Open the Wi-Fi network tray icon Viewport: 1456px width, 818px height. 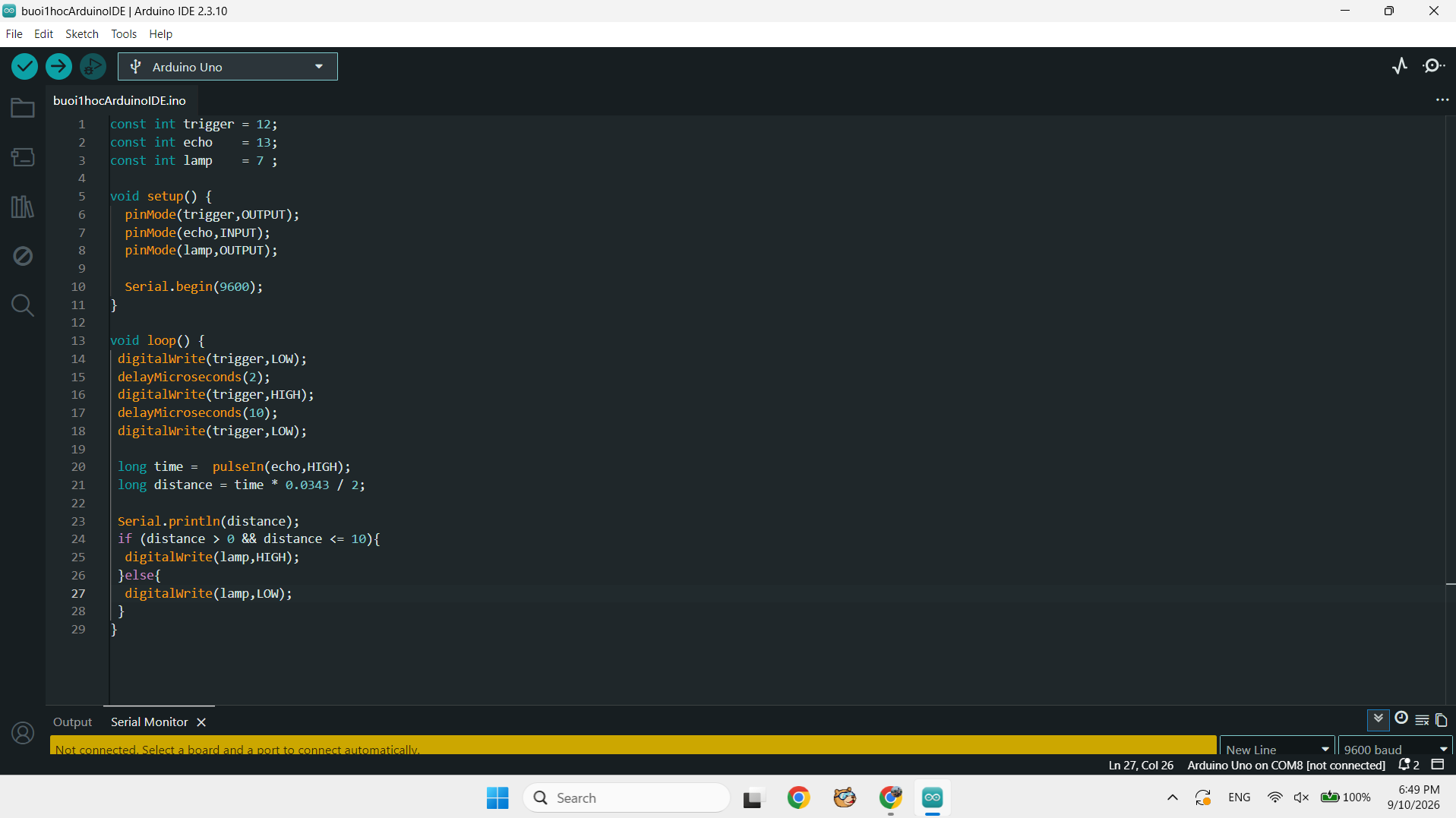coord(1275,797)
